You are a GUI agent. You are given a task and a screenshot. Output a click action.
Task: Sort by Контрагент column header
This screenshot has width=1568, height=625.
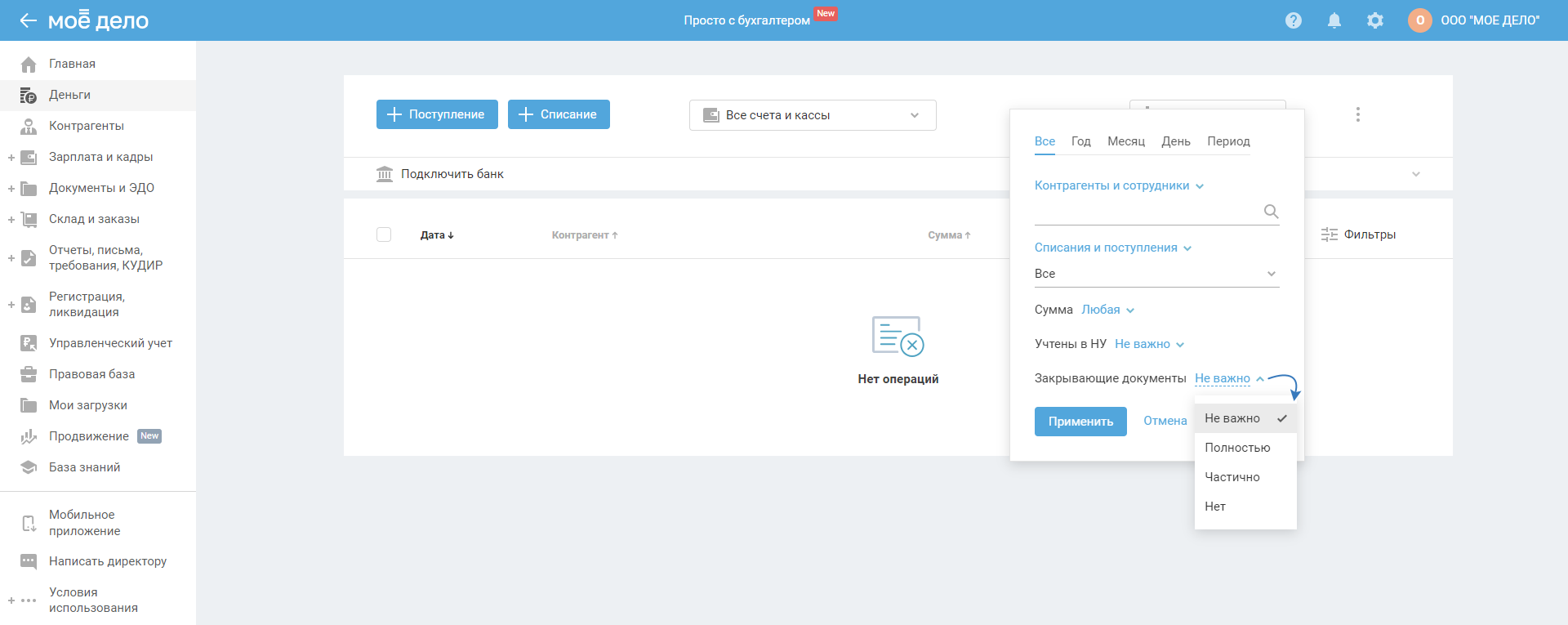(x=585, y=235)
